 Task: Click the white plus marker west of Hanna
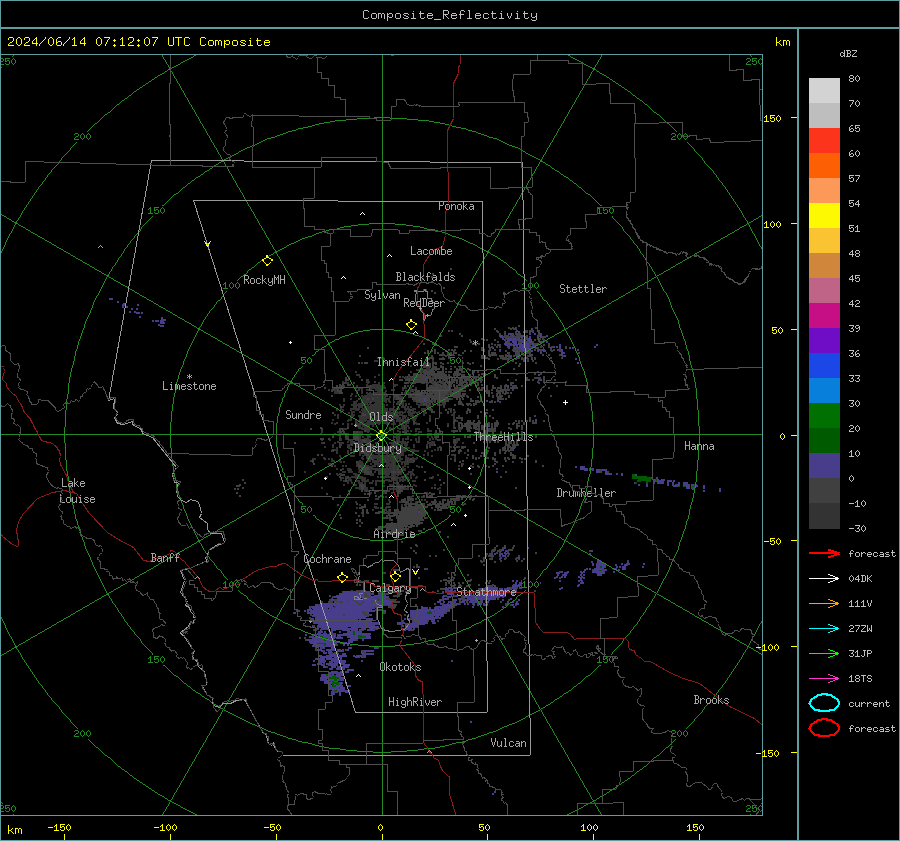565,402
